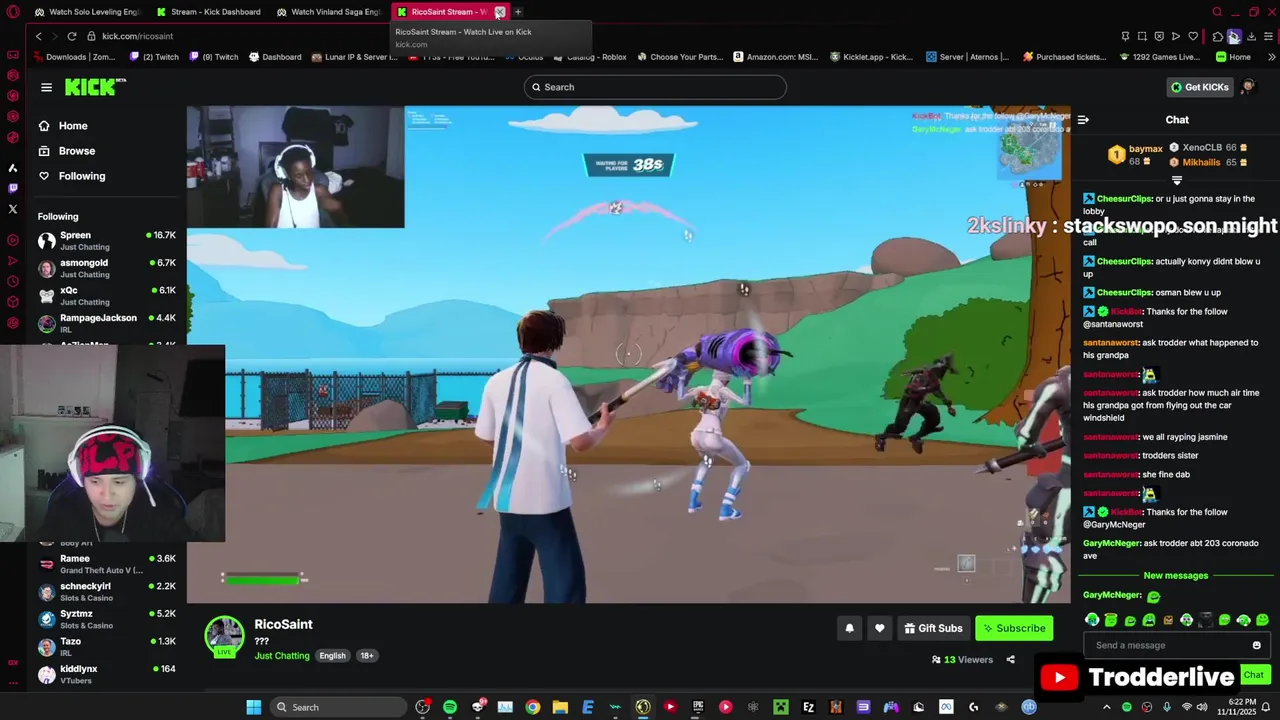Screen dimensions: 1280x720
Task: Open the Dashboard bookmark
Action: [x=275, y=57]
